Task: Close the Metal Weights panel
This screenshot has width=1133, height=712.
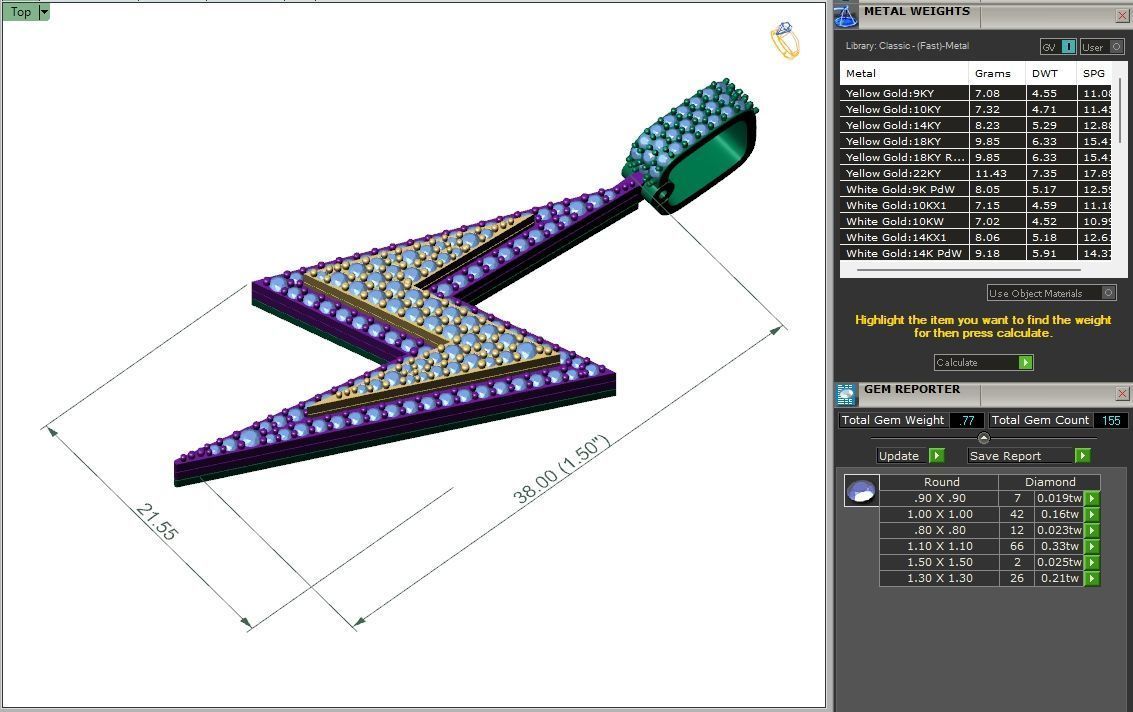Action: coord(1122,15)
